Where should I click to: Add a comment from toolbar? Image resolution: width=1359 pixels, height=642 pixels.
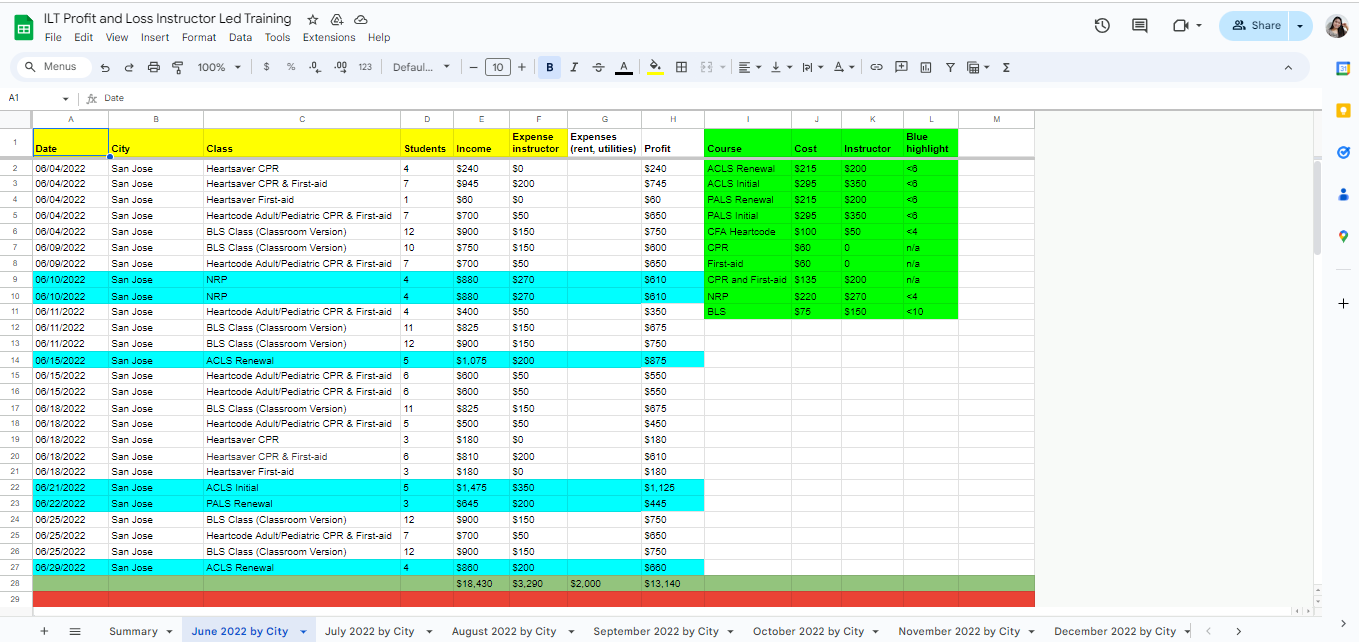point(901,67)
